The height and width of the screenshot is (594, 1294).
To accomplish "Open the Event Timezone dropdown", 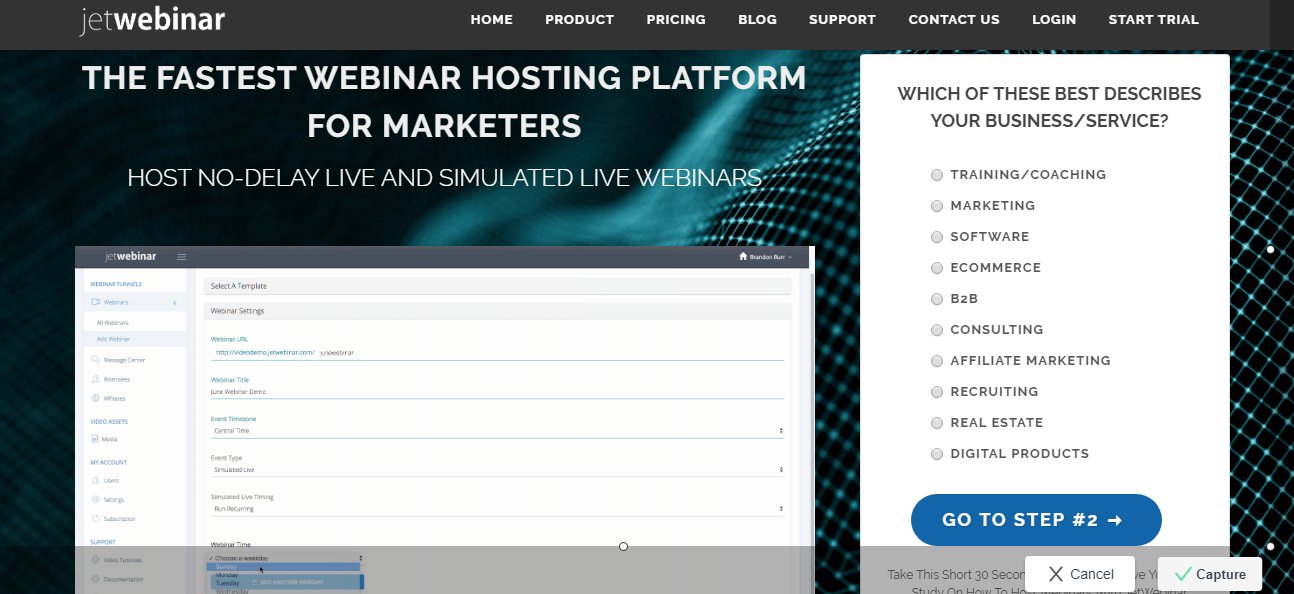I will 495,429.
